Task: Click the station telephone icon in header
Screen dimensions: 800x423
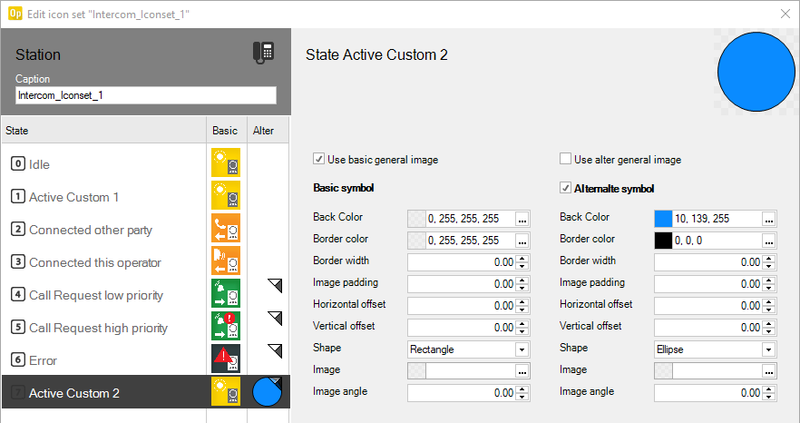Action: click(x=263, y=54)
